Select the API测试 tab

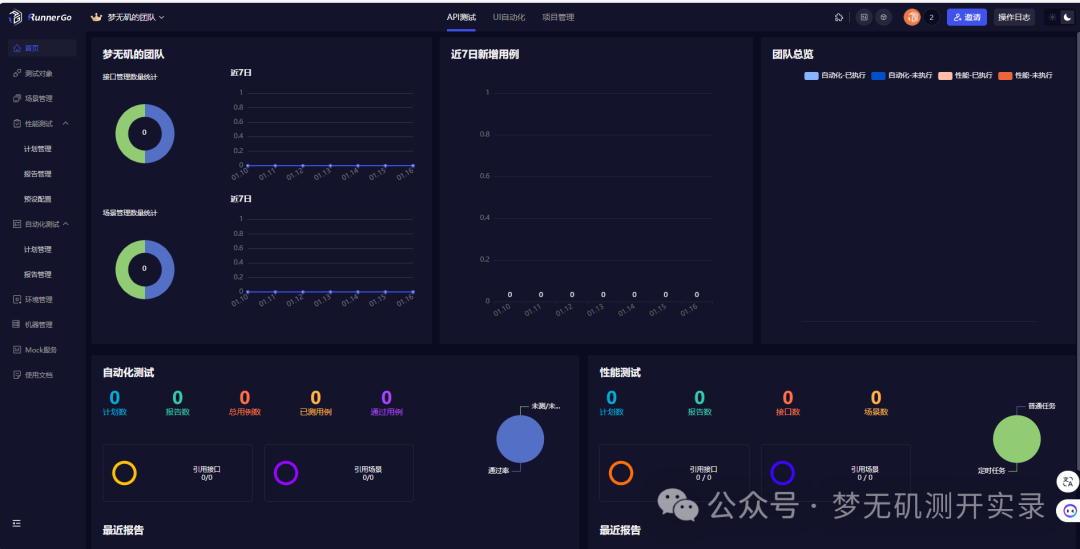(461, 17)
